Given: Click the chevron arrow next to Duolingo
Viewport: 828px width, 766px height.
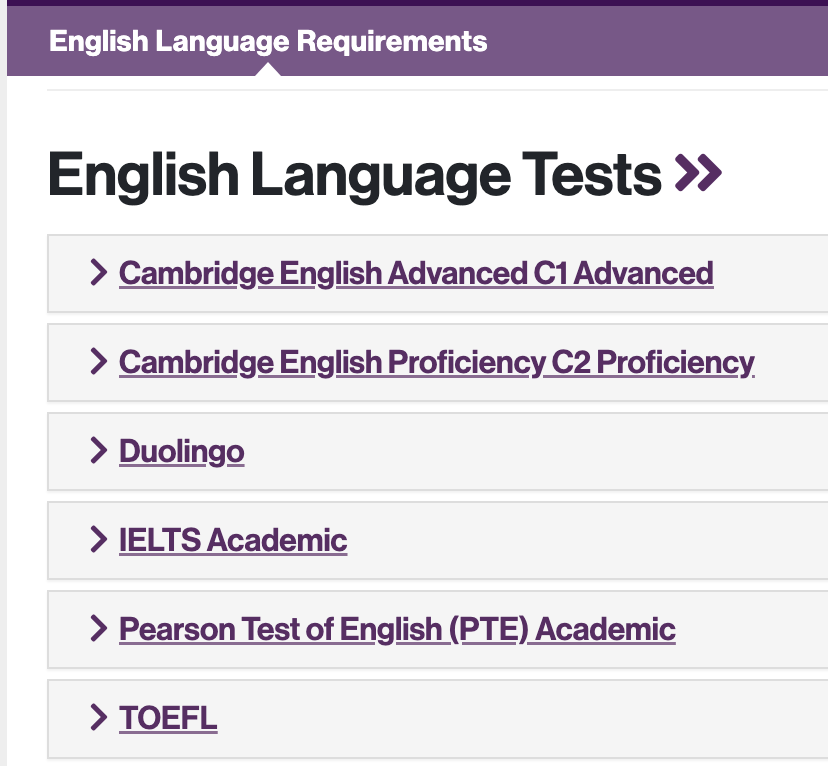Looking at the screenshot, I should pos(98,451).
